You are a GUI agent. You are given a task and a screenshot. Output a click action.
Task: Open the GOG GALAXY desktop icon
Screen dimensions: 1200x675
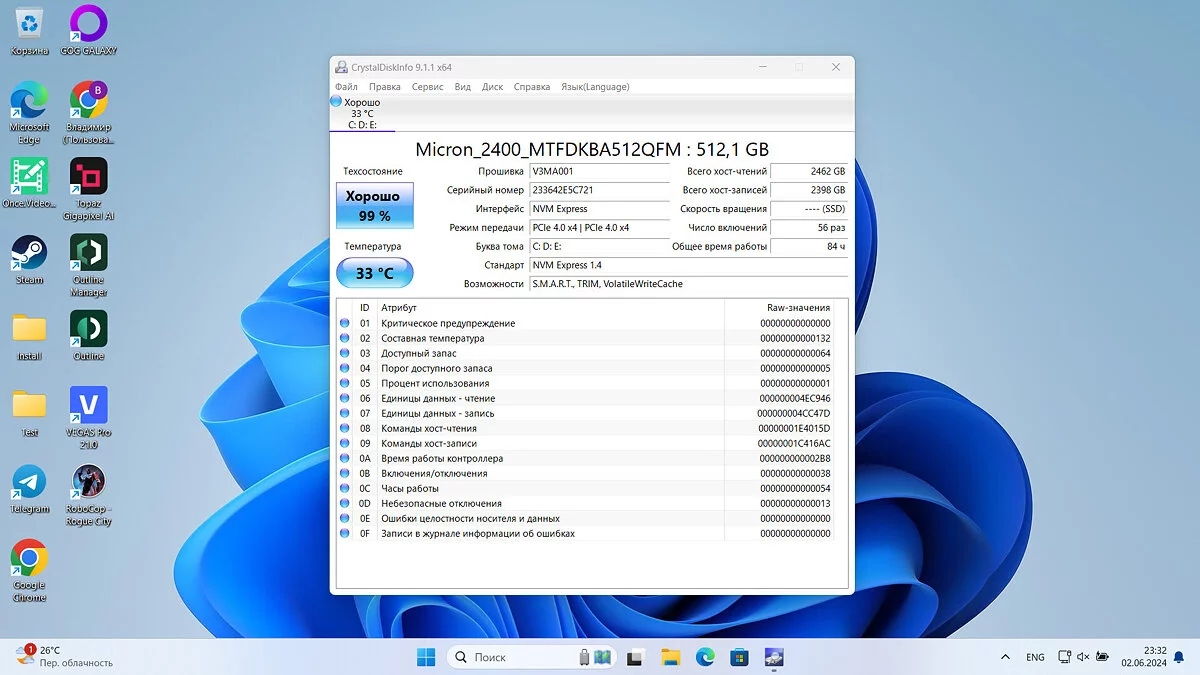pos(89,23)
